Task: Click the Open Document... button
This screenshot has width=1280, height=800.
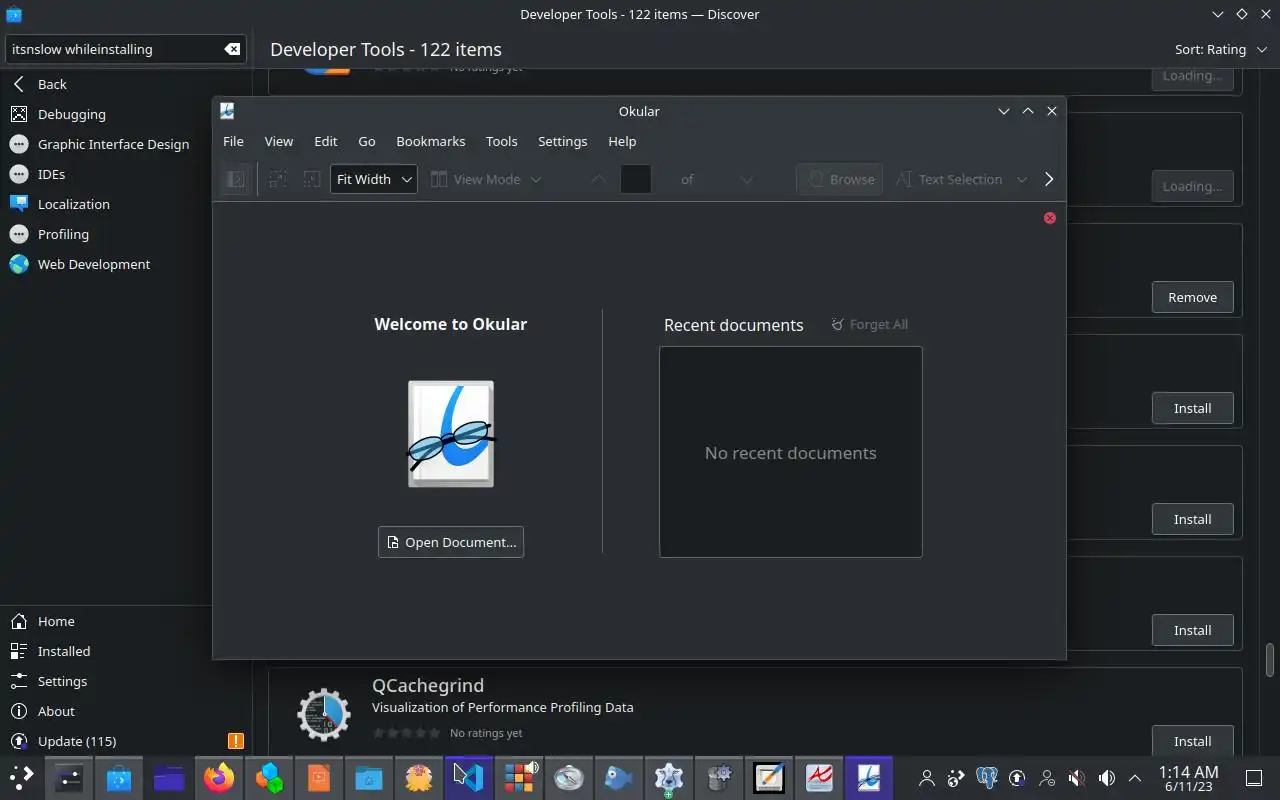Action: 451,542
